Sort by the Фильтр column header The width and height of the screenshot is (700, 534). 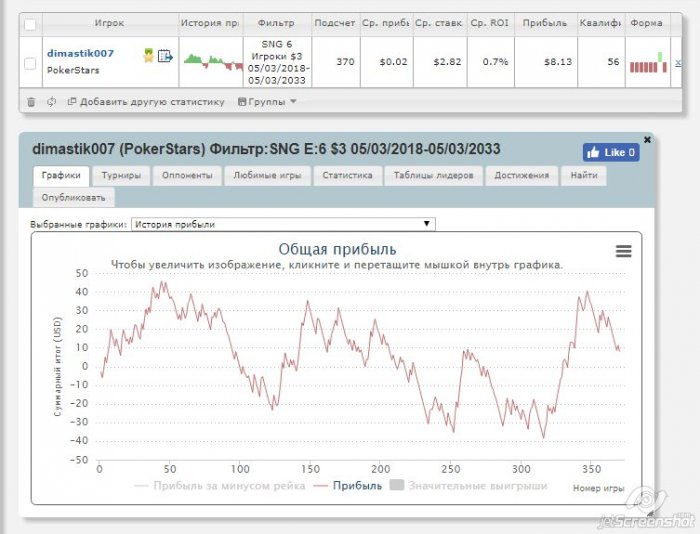[276, 23]
